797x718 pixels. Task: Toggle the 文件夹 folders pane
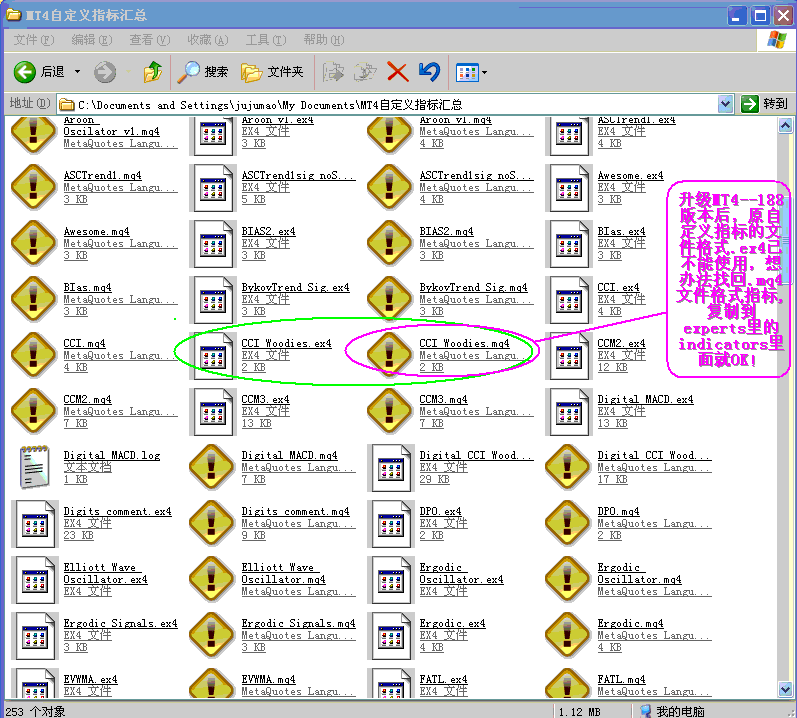point(272,72)
